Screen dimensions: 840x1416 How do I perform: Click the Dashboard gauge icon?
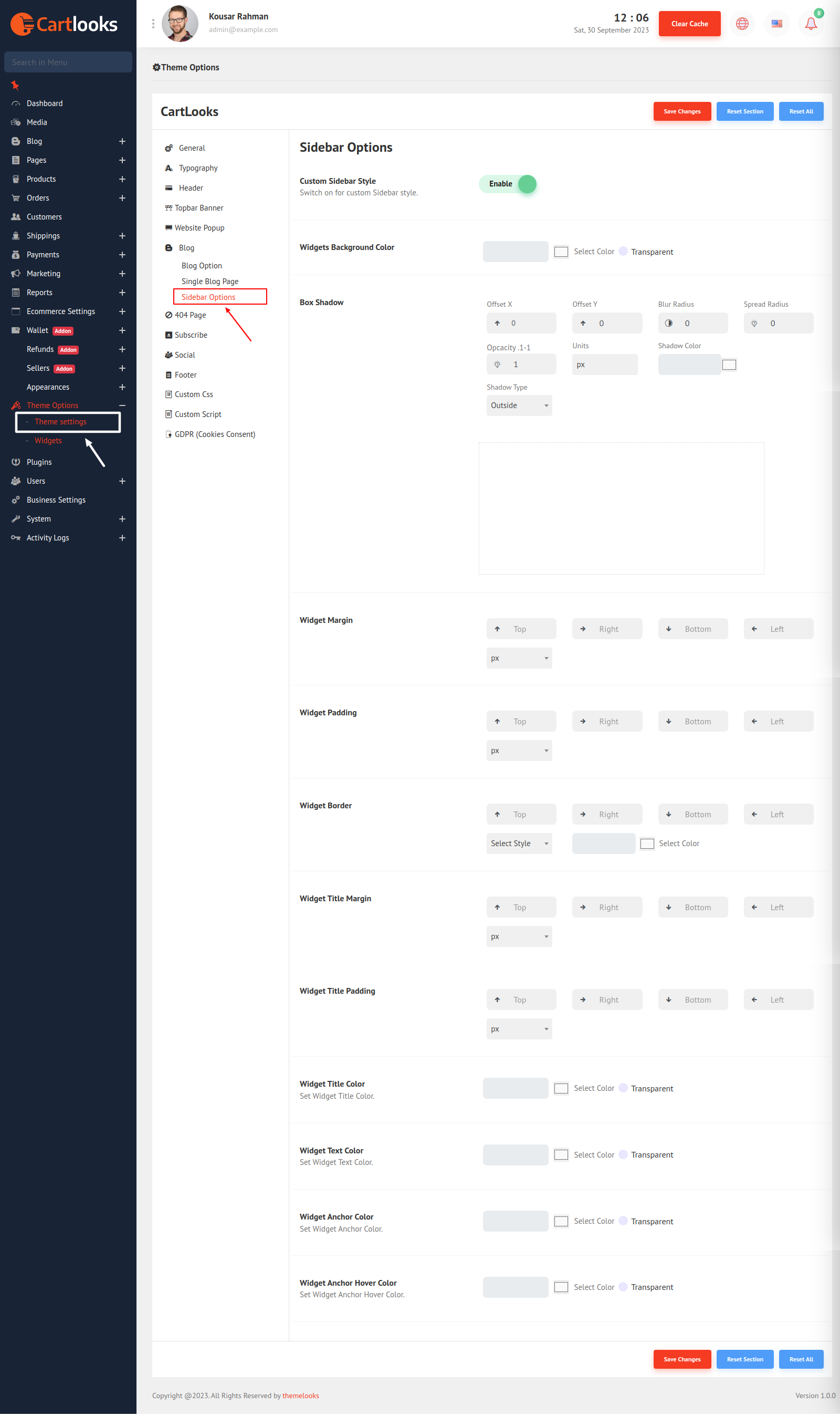click(x=16, y=103)
